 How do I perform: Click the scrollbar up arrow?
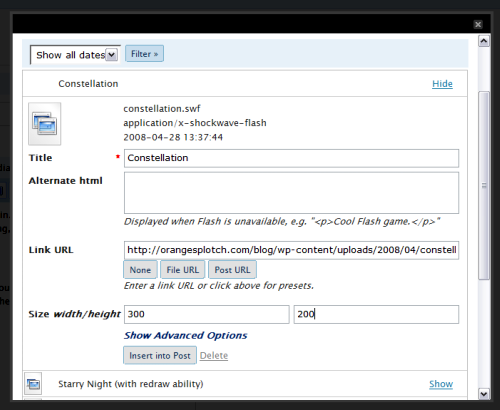pos(484,41)
